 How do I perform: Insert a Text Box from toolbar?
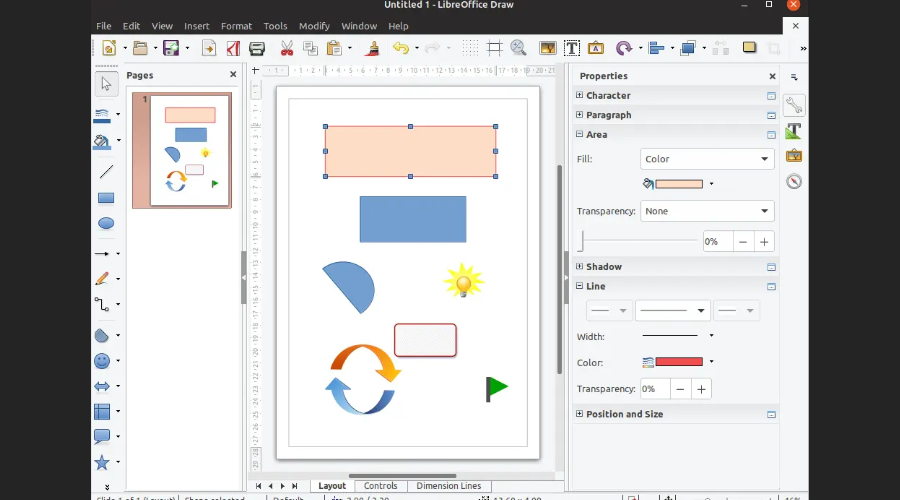point(572,48)
